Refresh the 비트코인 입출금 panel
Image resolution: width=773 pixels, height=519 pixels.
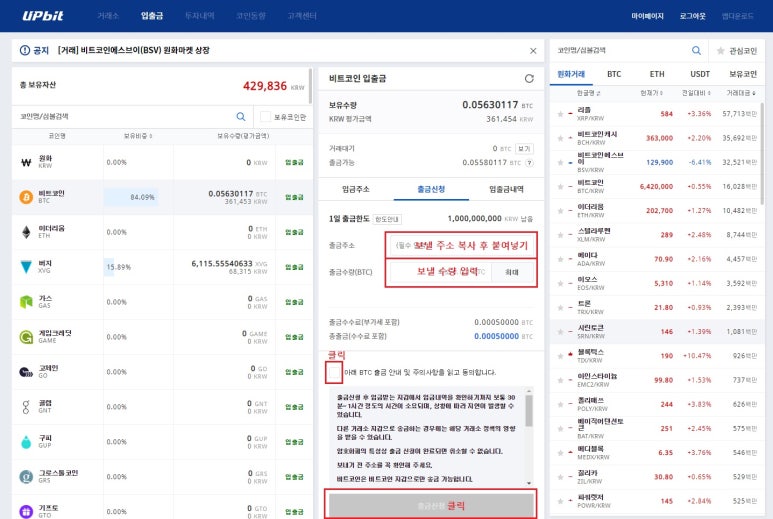529,78
